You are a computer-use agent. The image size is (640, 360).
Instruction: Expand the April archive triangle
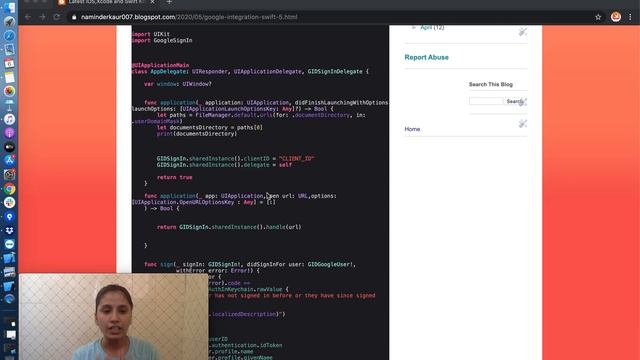414,27
